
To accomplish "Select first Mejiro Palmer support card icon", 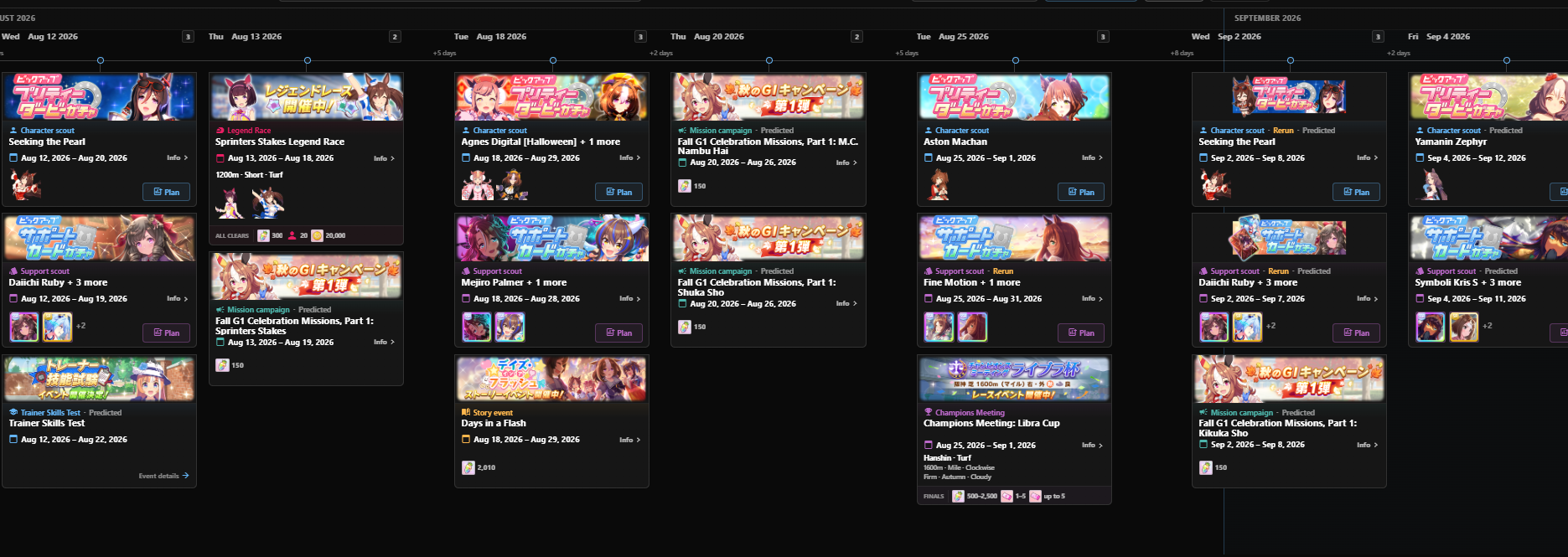I will tap(477, 327).
